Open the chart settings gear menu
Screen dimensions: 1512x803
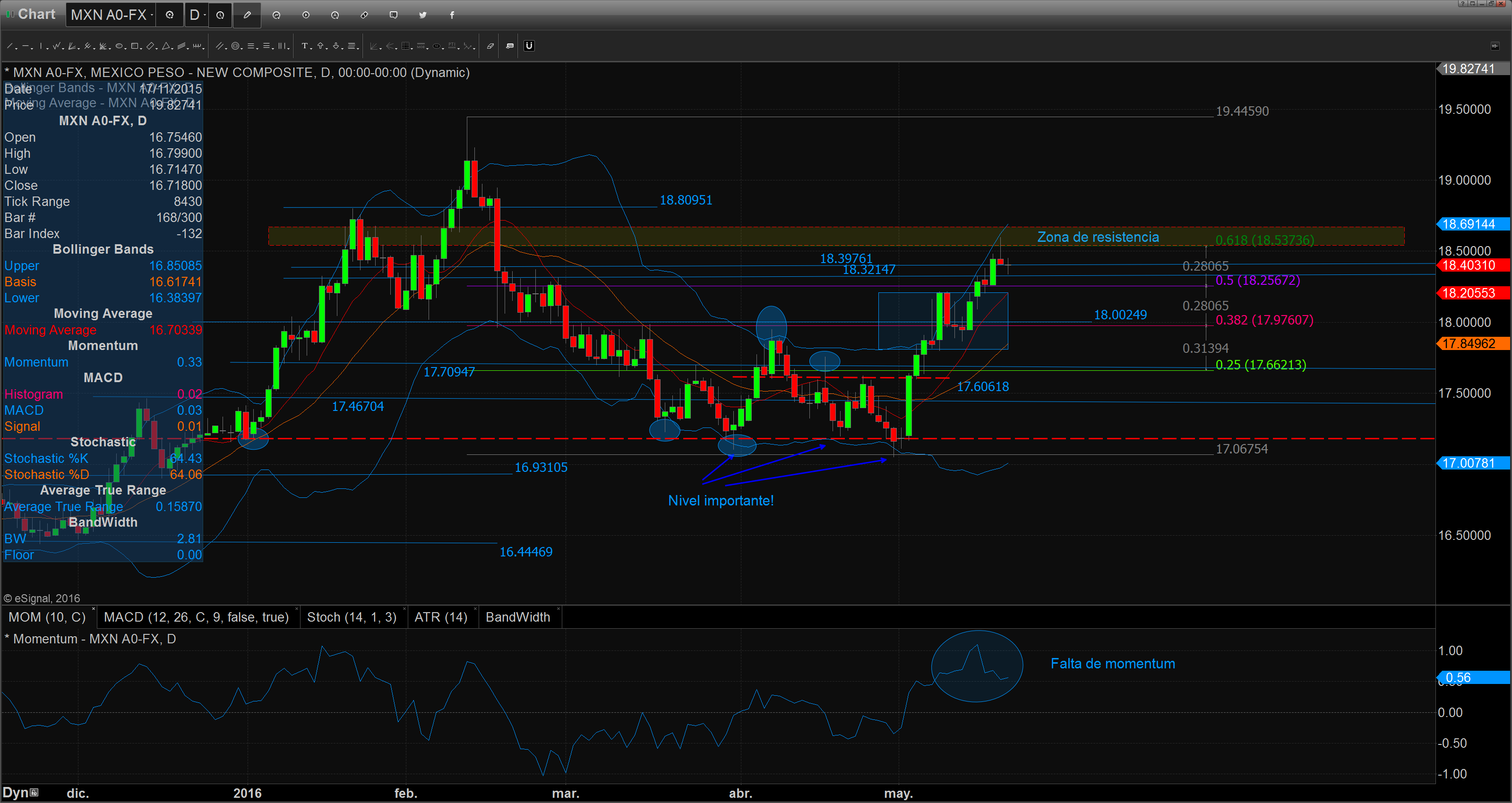point(170,15)
